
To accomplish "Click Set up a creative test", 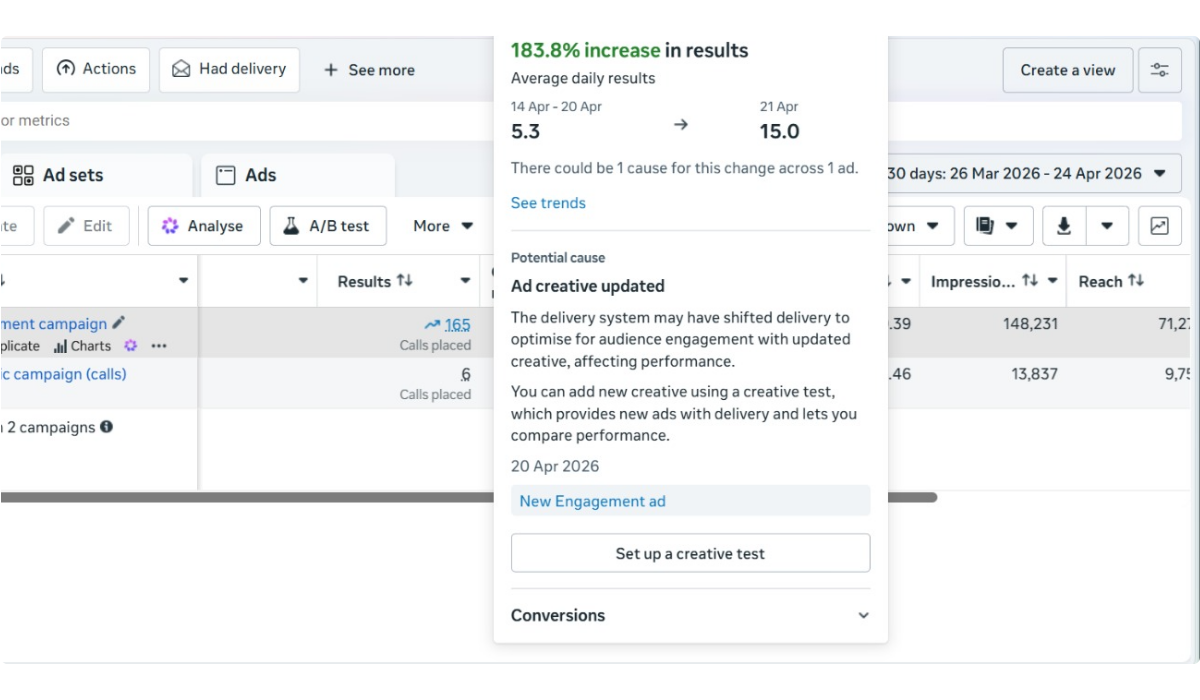I will point(690,553).
